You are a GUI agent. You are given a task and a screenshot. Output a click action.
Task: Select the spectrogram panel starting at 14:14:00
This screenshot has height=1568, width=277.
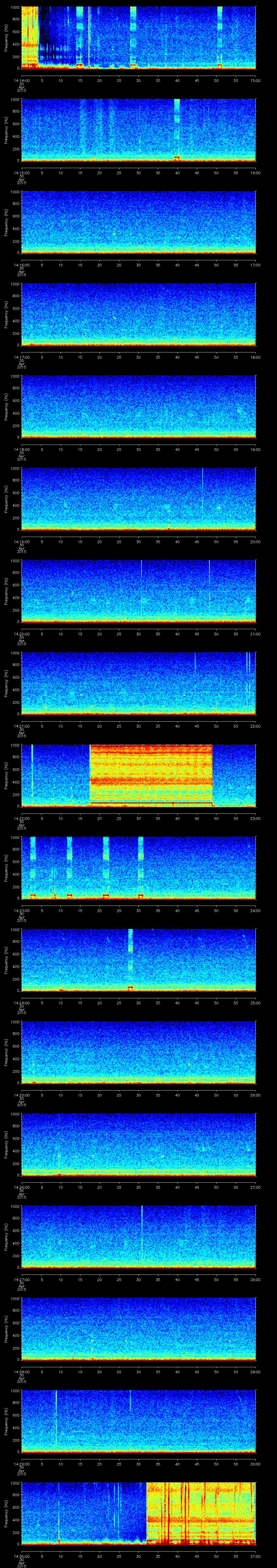point(138,38)
